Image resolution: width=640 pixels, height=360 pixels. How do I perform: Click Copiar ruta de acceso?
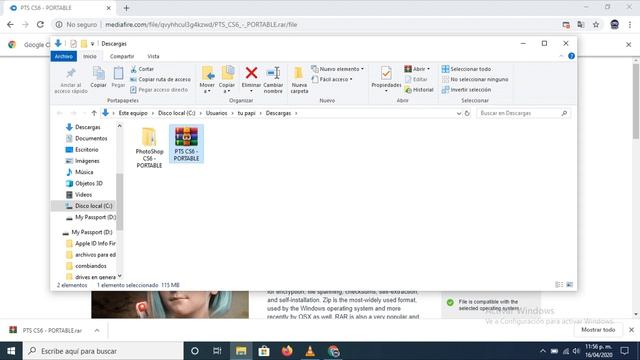click(160, 79)
